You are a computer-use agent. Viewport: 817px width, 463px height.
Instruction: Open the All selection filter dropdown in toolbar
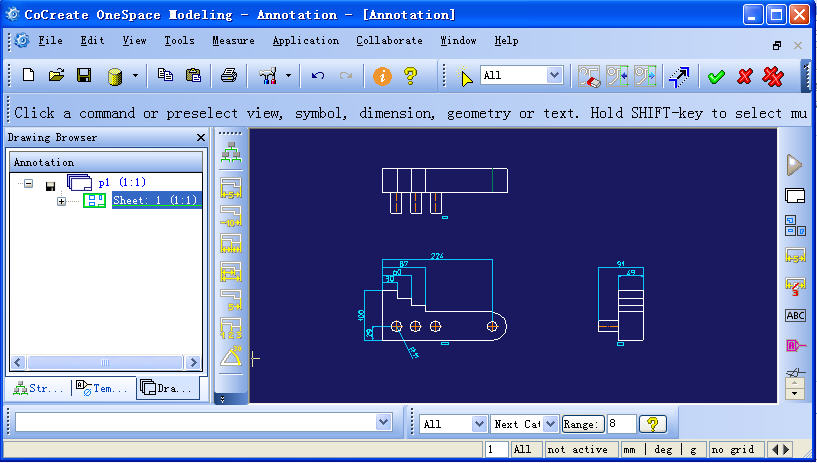click(x=554, y=76)
